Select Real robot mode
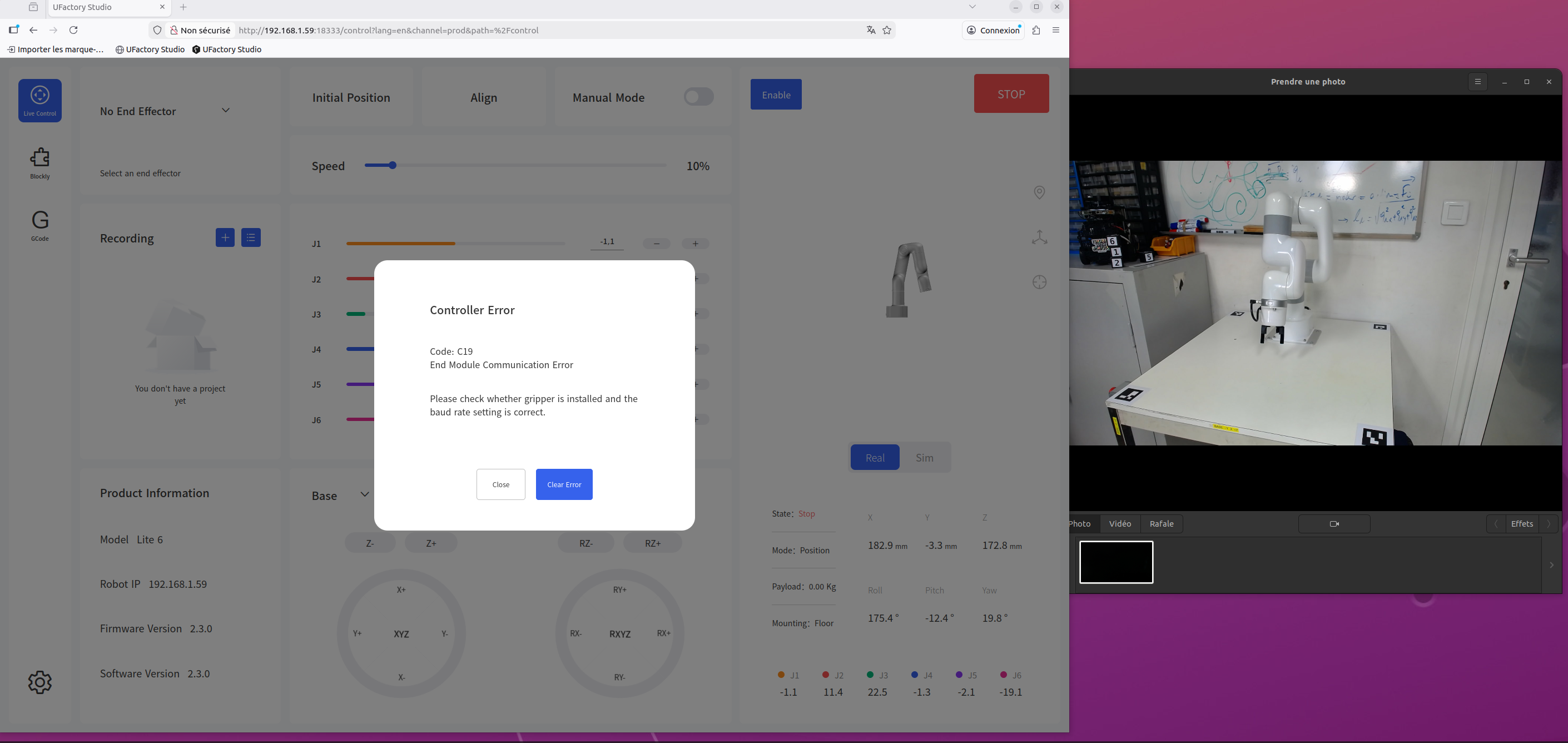Image resolution: width=1568 pixels, height=743 pixels. [x=874, y=457]
